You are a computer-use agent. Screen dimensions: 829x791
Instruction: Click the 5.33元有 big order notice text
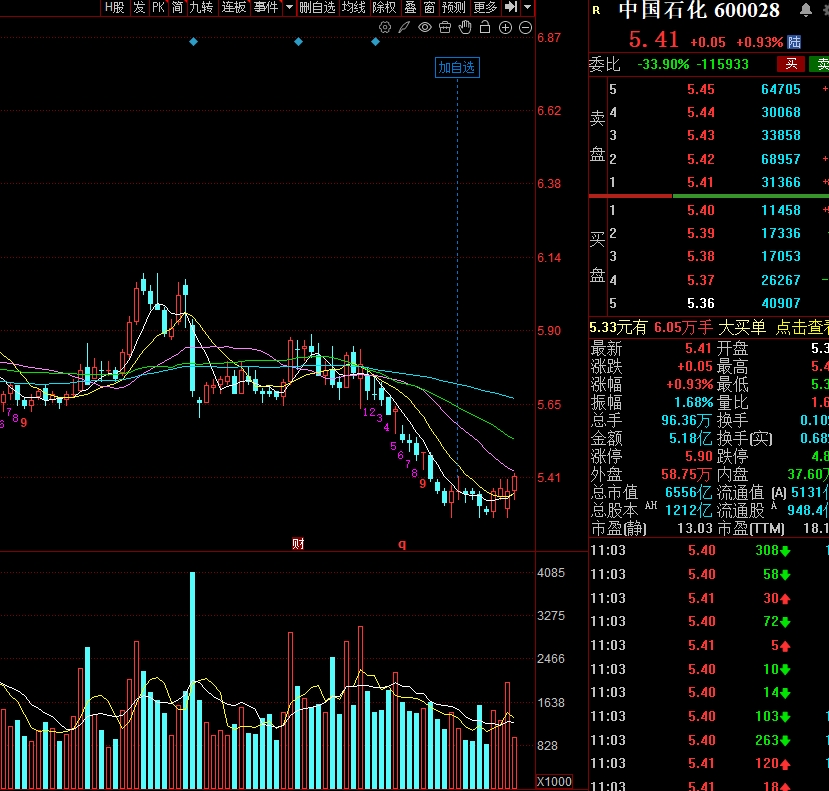(618, 327)
